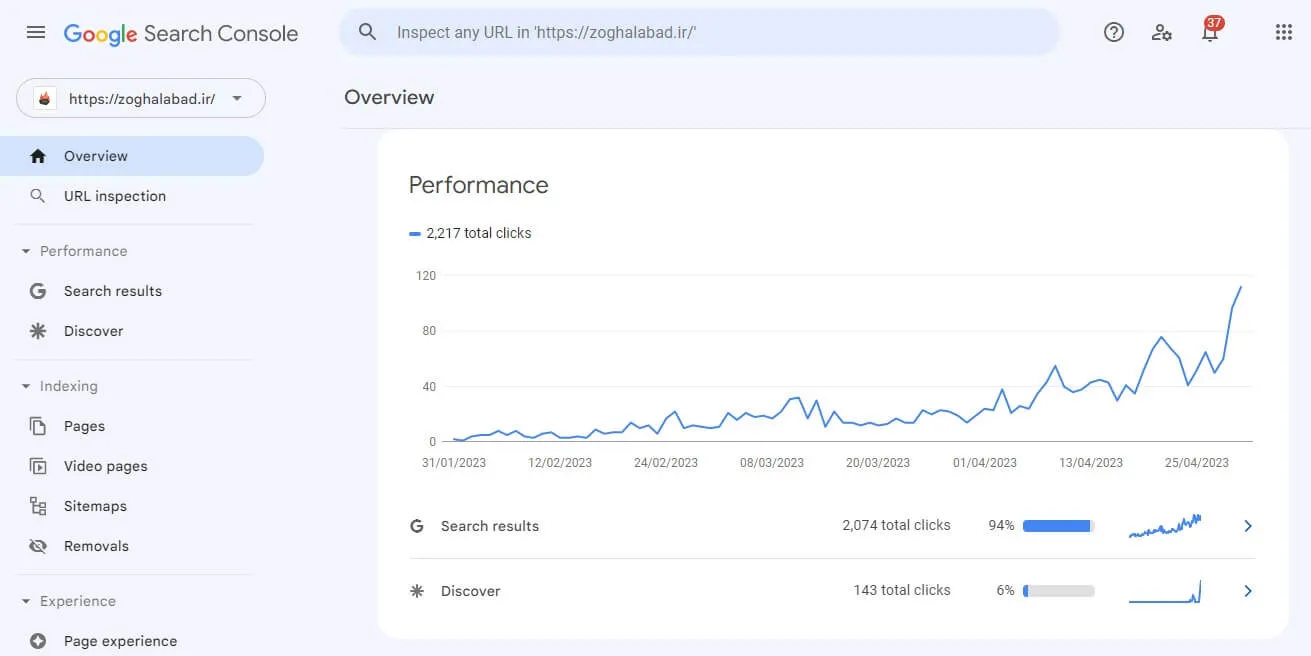Click the 2,217 total clicks legend

click(470, 233)
